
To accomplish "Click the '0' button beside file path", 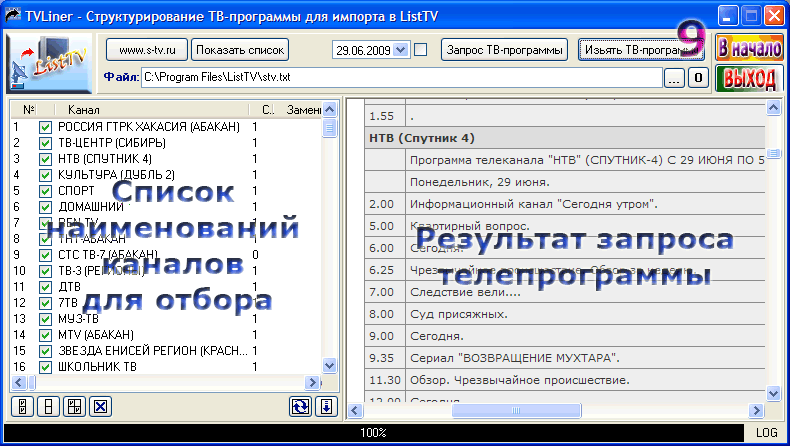I will 698,78.
